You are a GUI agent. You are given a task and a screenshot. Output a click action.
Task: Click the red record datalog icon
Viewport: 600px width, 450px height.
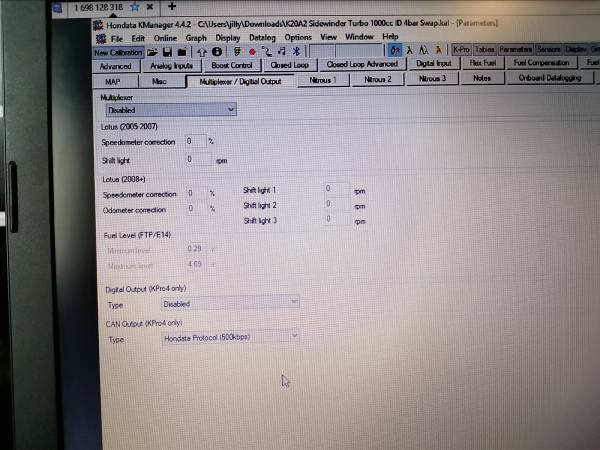(252, 51)
